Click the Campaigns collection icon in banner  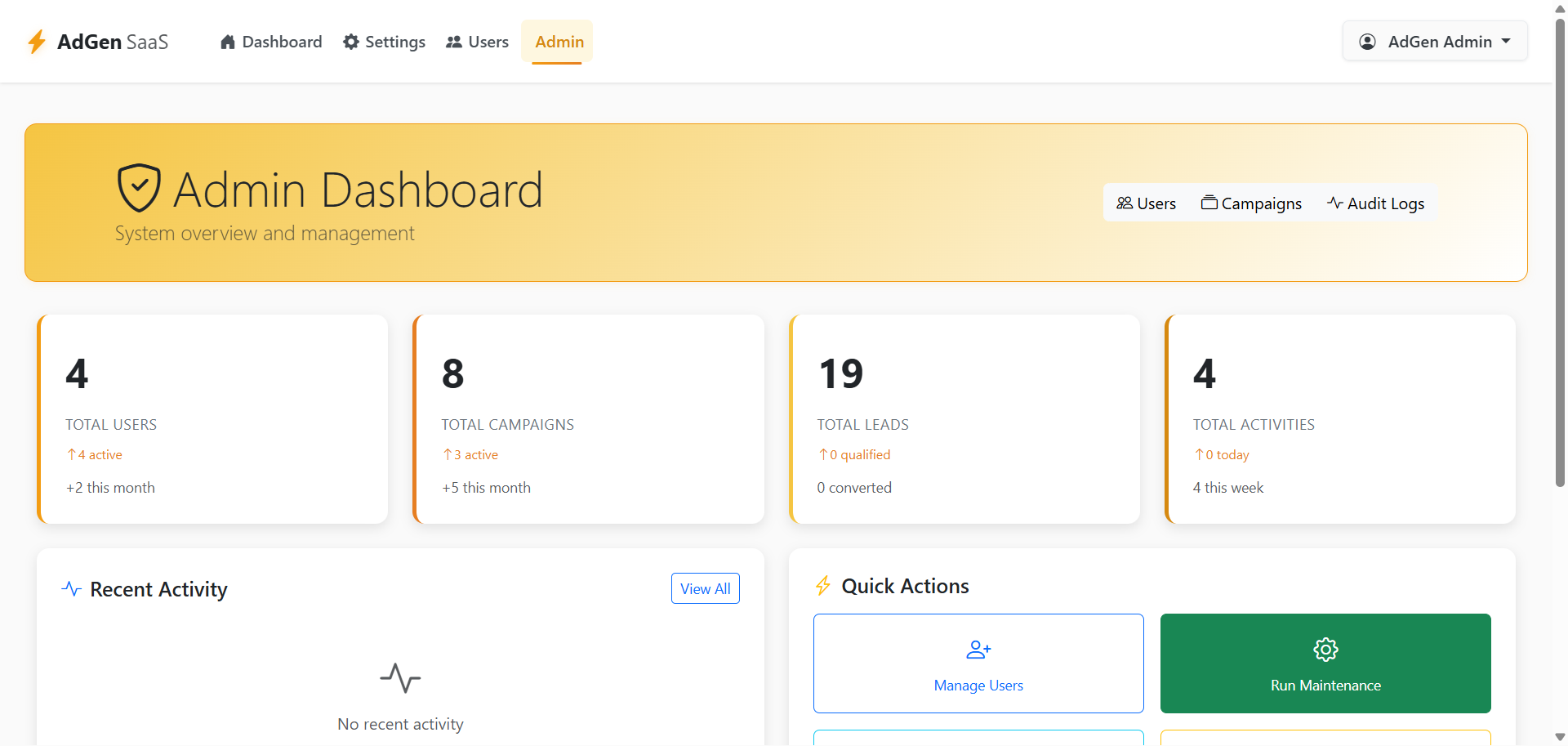pos(1209,203)
